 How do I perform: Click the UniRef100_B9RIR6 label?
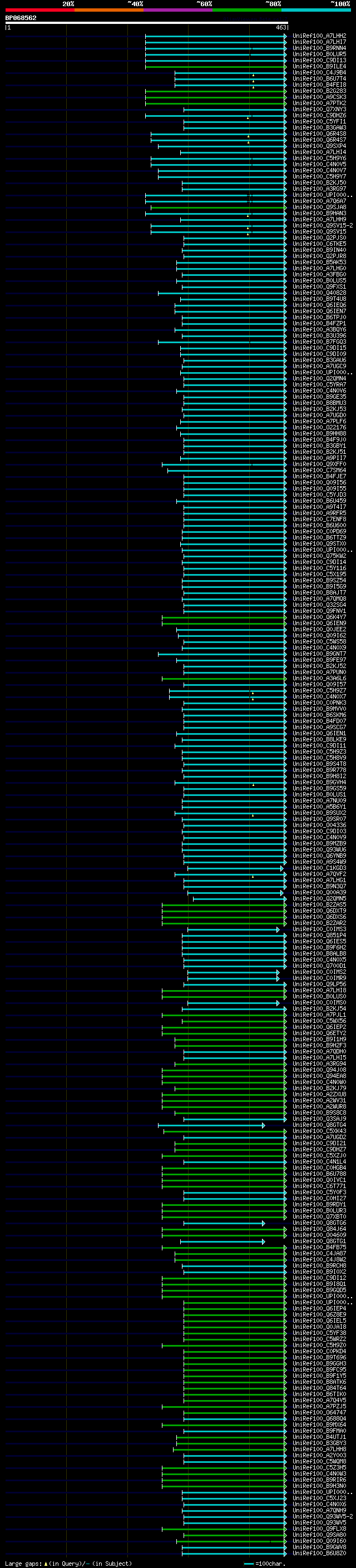319,1480
